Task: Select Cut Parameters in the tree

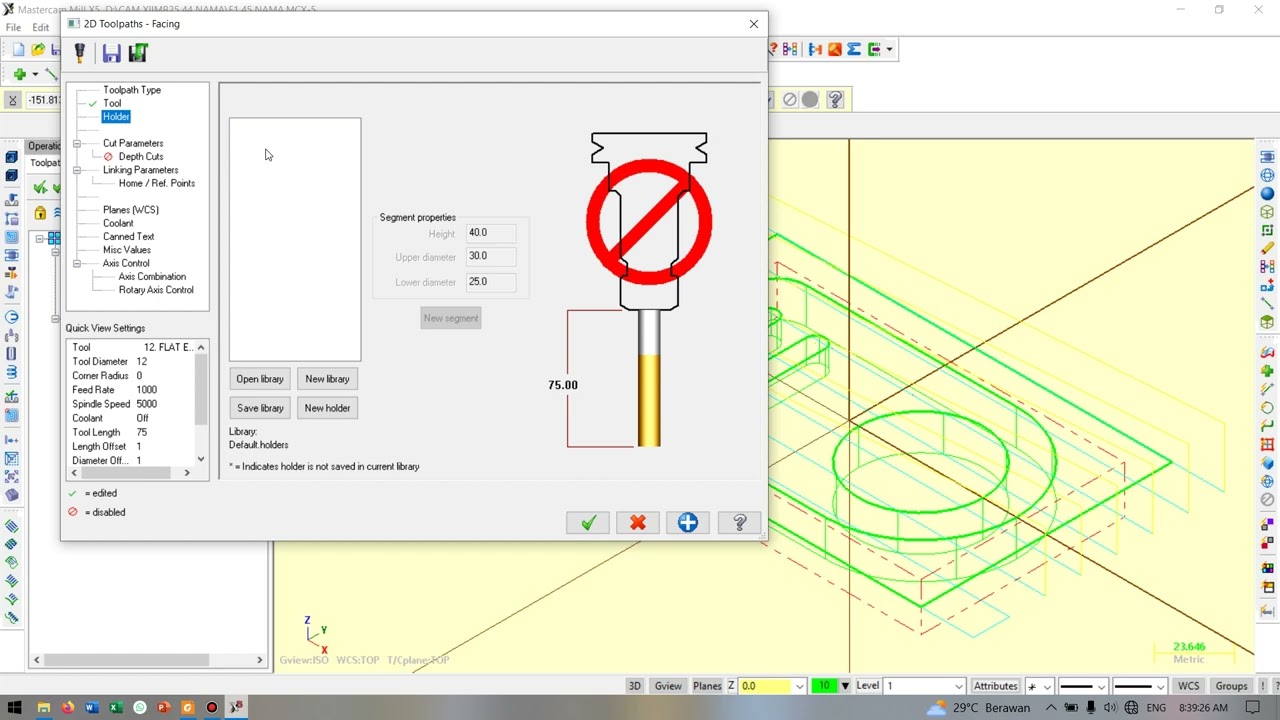Action: click(132, 143)
